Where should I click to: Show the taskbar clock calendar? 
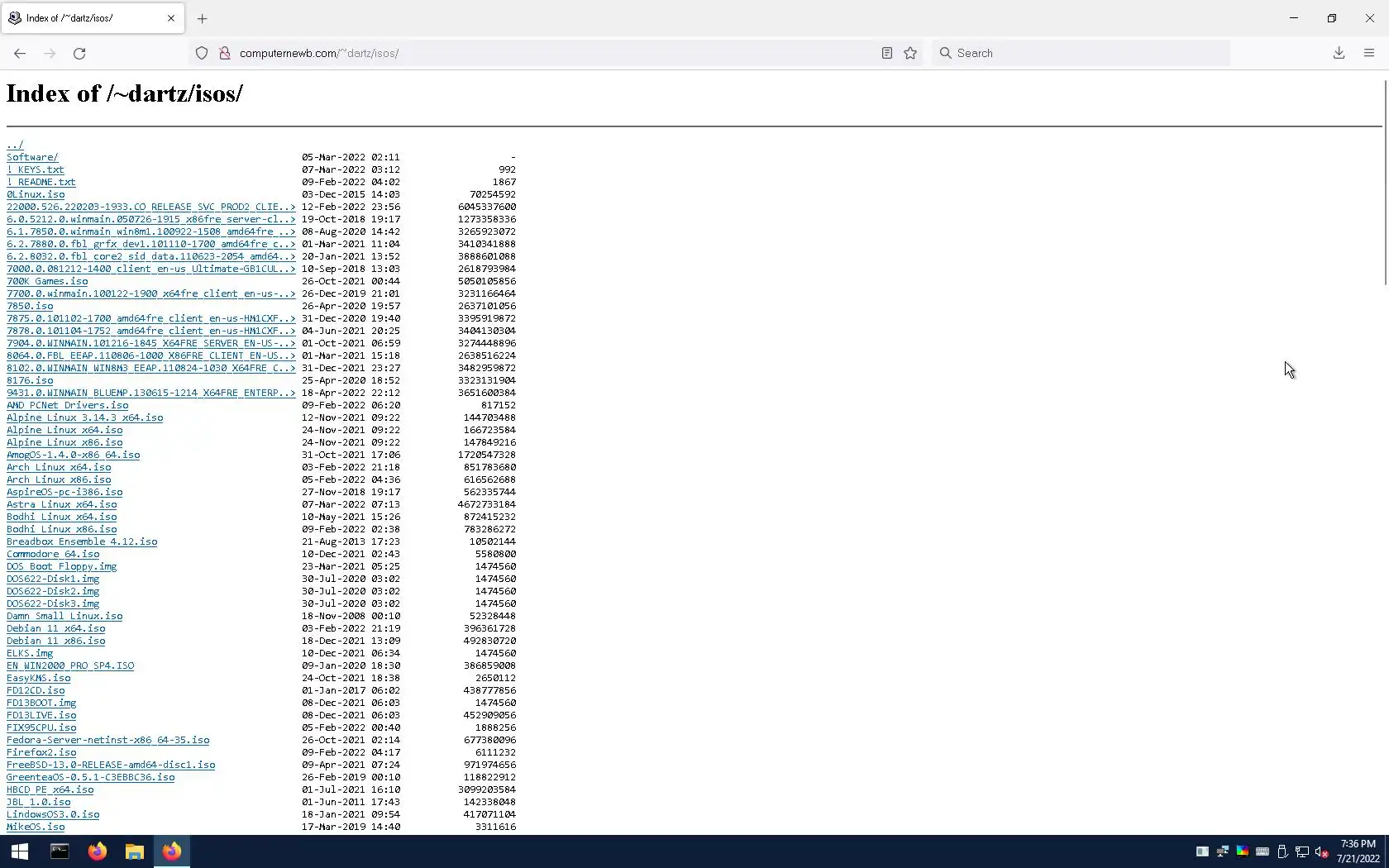(x=1358, y=851)
